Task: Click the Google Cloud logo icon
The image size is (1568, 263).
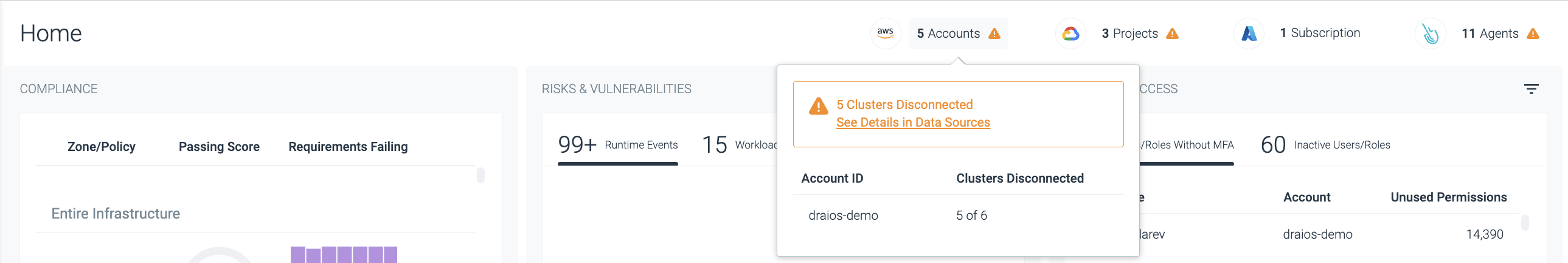Action: click(x=1070, y=33)
